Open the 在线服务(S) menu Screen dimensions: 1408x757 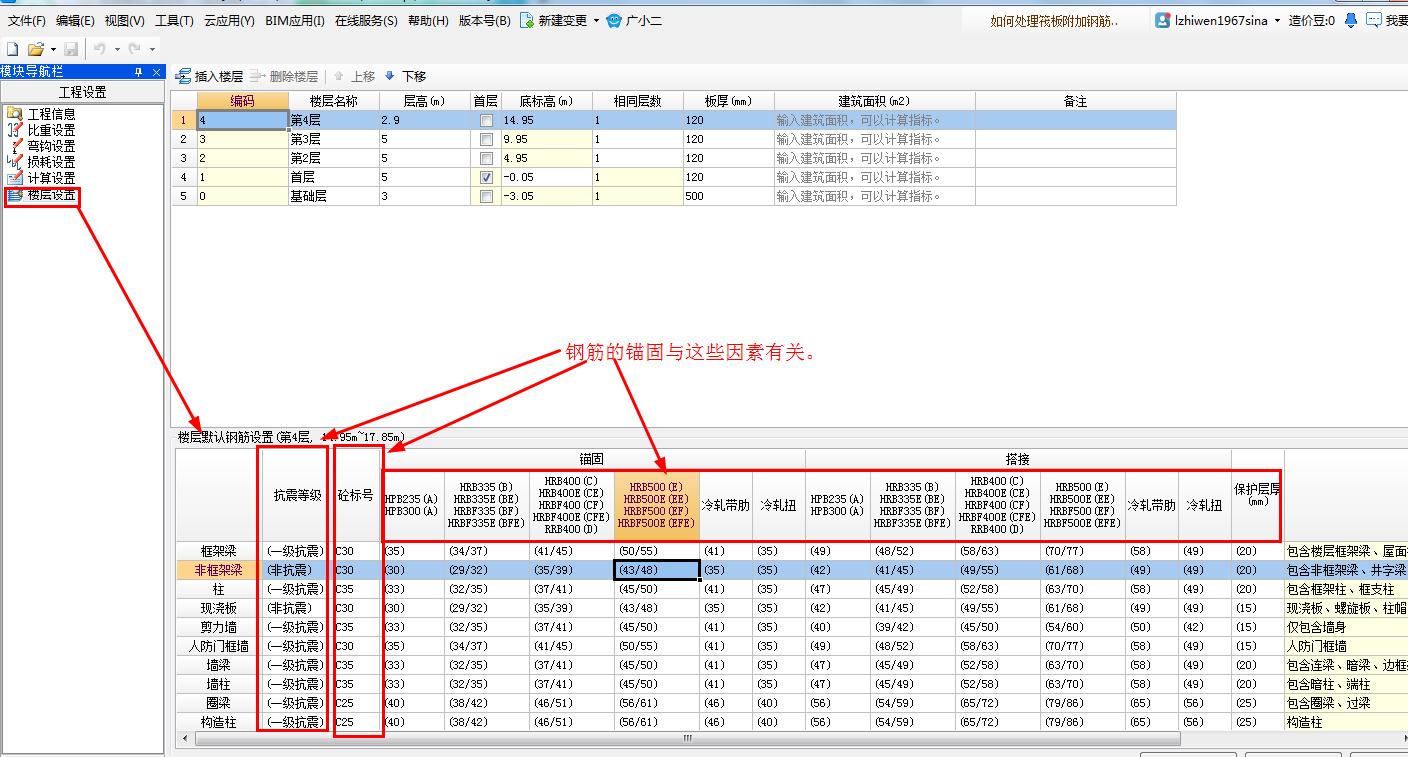[x=366, y=20]
